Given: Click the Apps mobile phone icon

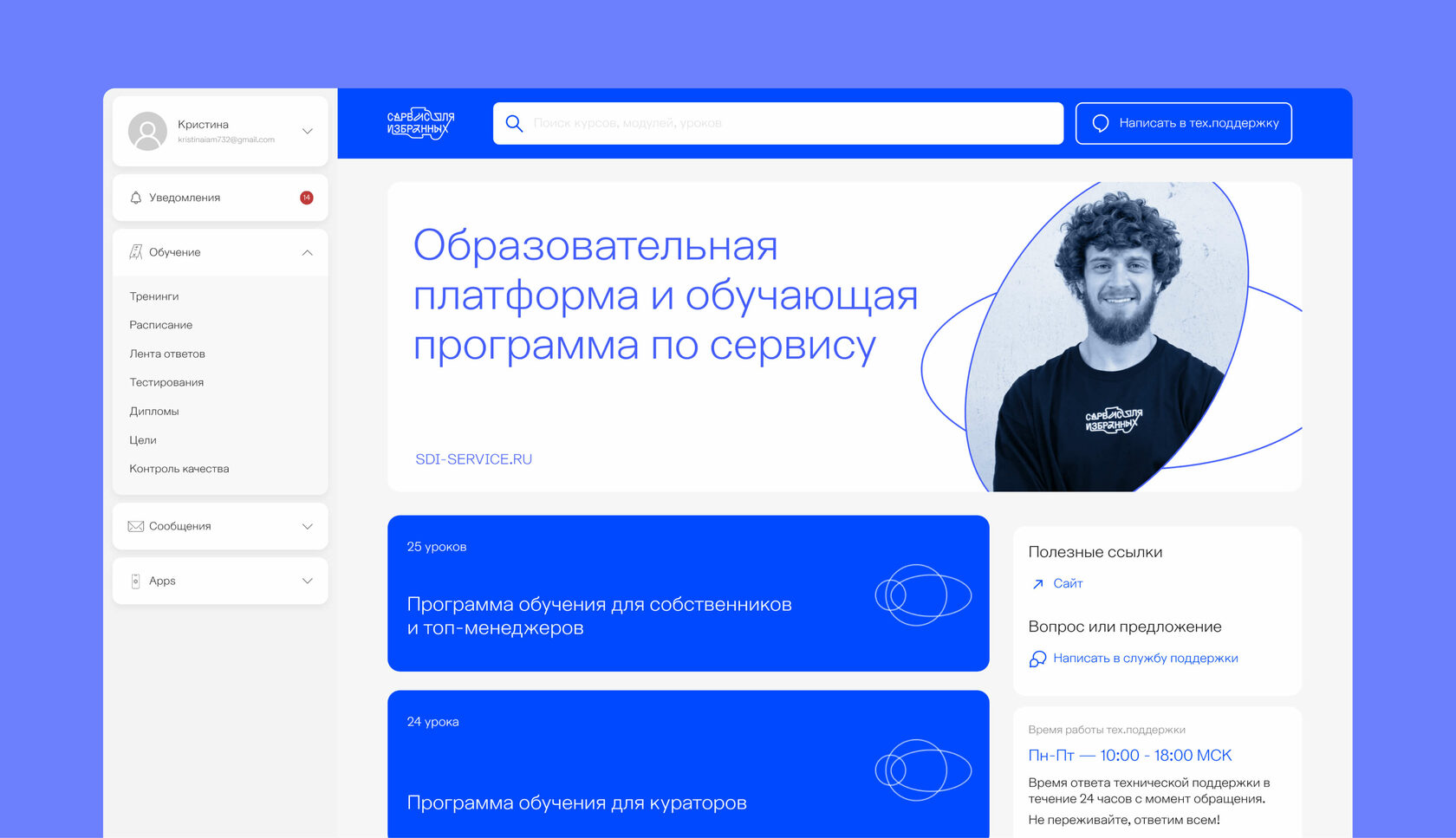Looking at the screenshot, I should [134, 581].
